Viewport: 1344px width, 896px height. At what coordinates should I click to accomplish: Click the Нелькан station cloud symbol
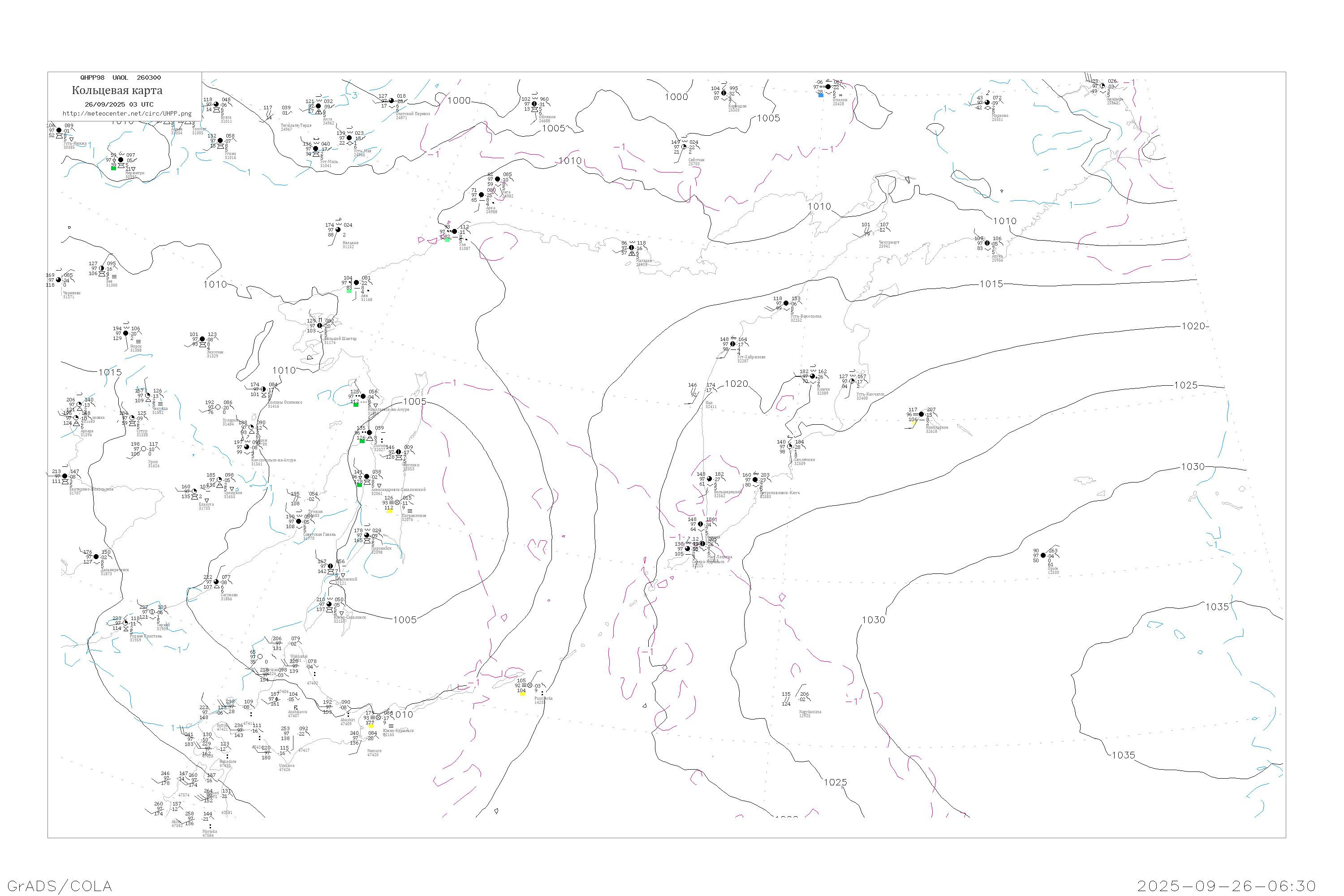coord(338,230)
